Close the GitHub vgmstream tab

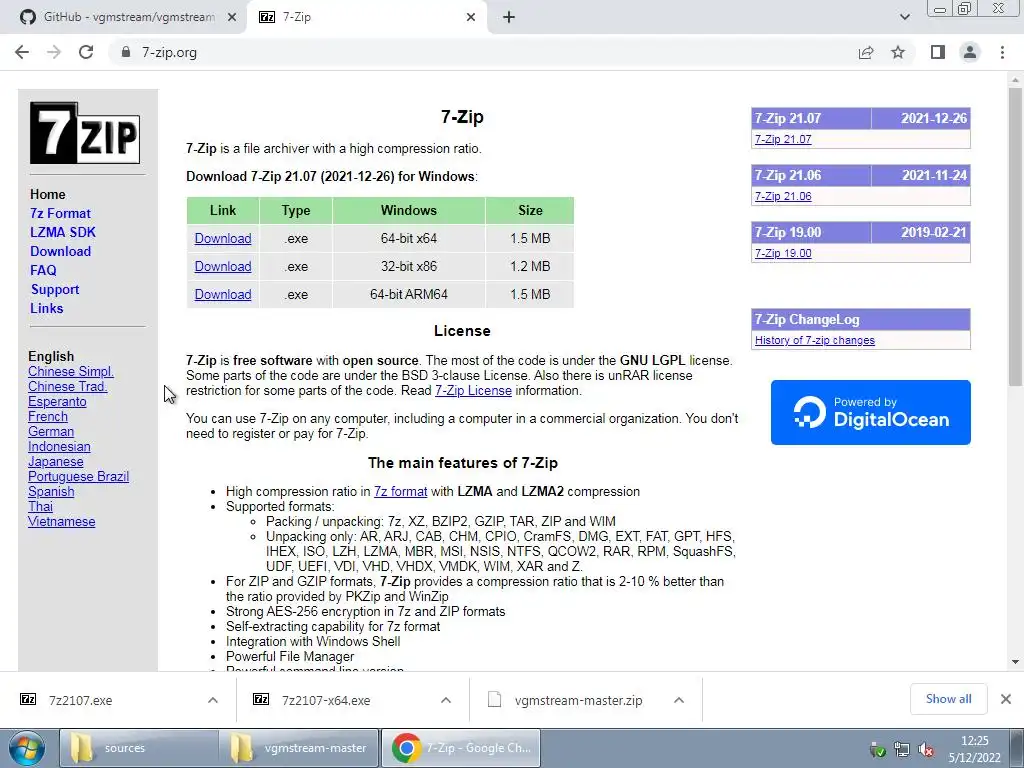(232, 17)
